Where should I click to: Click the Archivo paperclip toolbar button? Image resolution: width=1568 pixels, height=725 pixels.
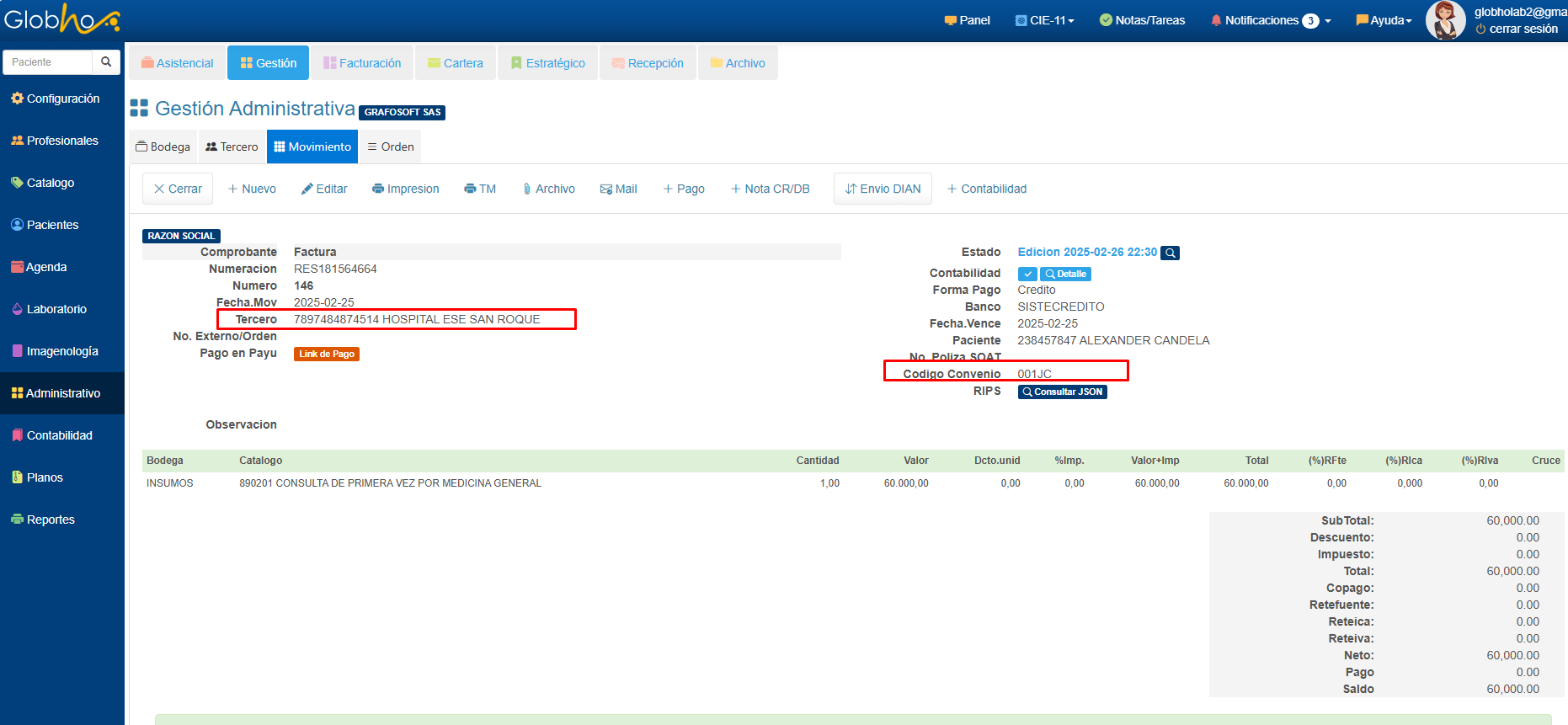click(x=548, y=189)
